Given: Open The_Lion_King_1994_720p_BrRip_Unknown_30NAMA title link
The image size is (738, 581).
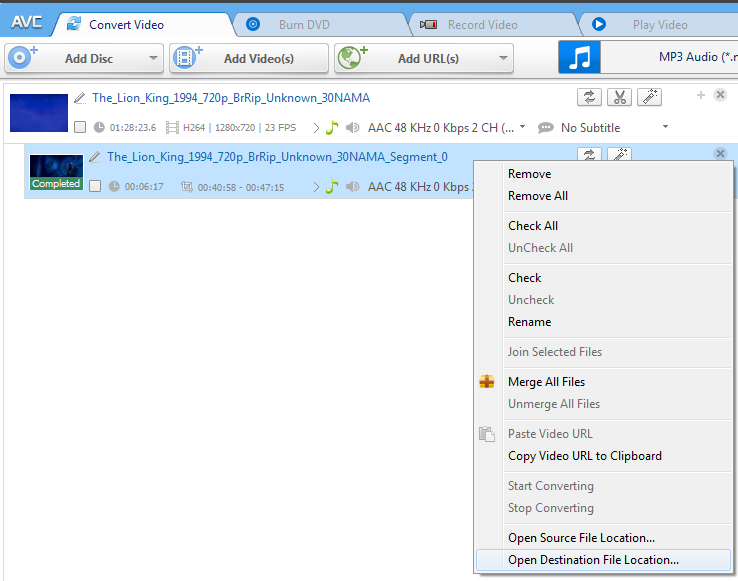Looking at the screenshot, I should pos(231,98).
